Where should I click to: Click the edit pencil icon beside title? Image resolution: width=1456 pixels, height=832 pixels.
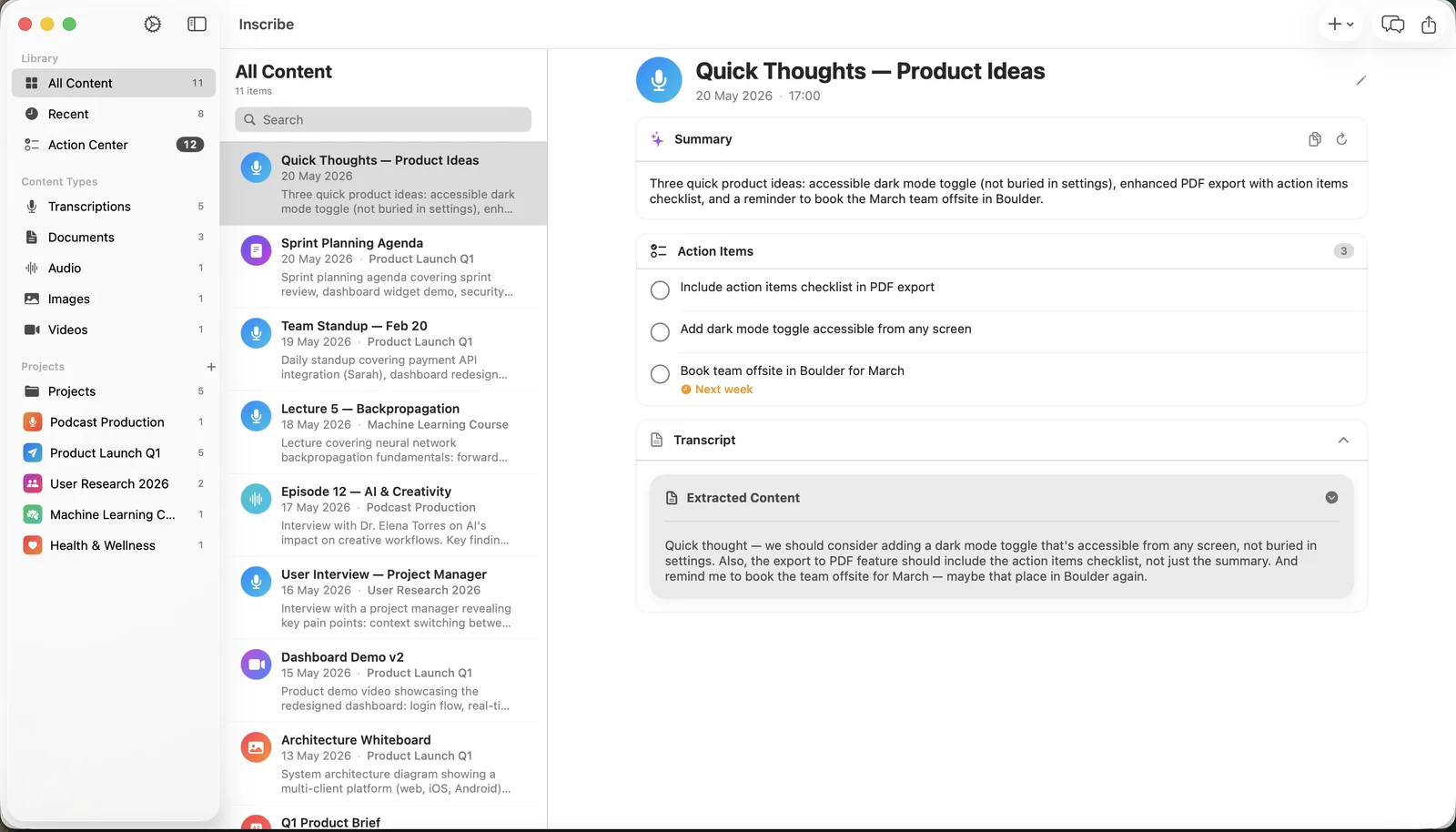[1360, 81]
